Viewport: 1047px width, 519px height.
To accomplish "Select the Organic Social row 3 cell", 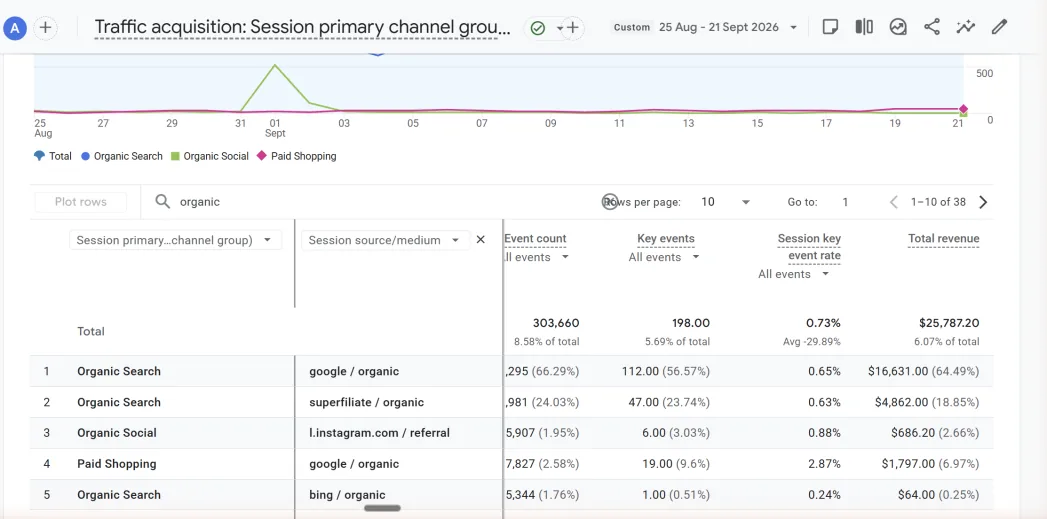I will (117, 433).
